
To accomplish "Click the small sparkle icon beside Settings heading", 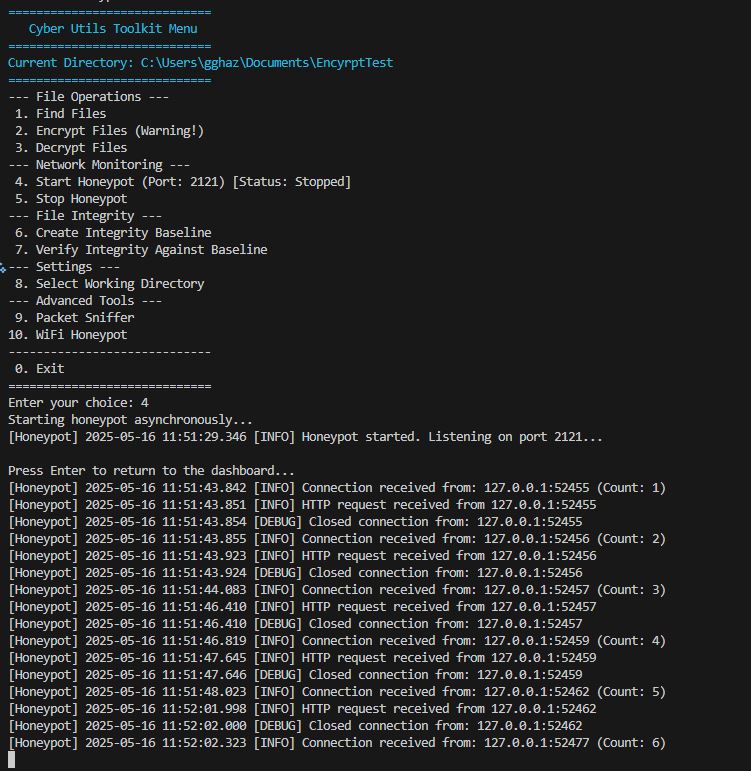I will tap(3, 268).
